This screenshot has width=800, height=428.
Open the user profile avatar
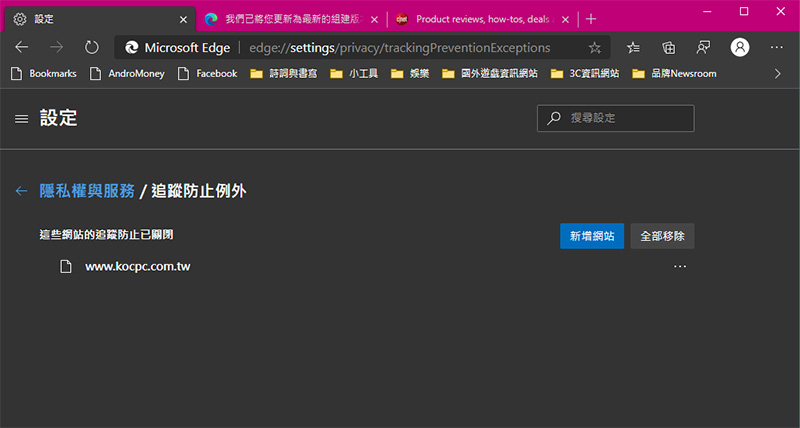click(740, 47)
